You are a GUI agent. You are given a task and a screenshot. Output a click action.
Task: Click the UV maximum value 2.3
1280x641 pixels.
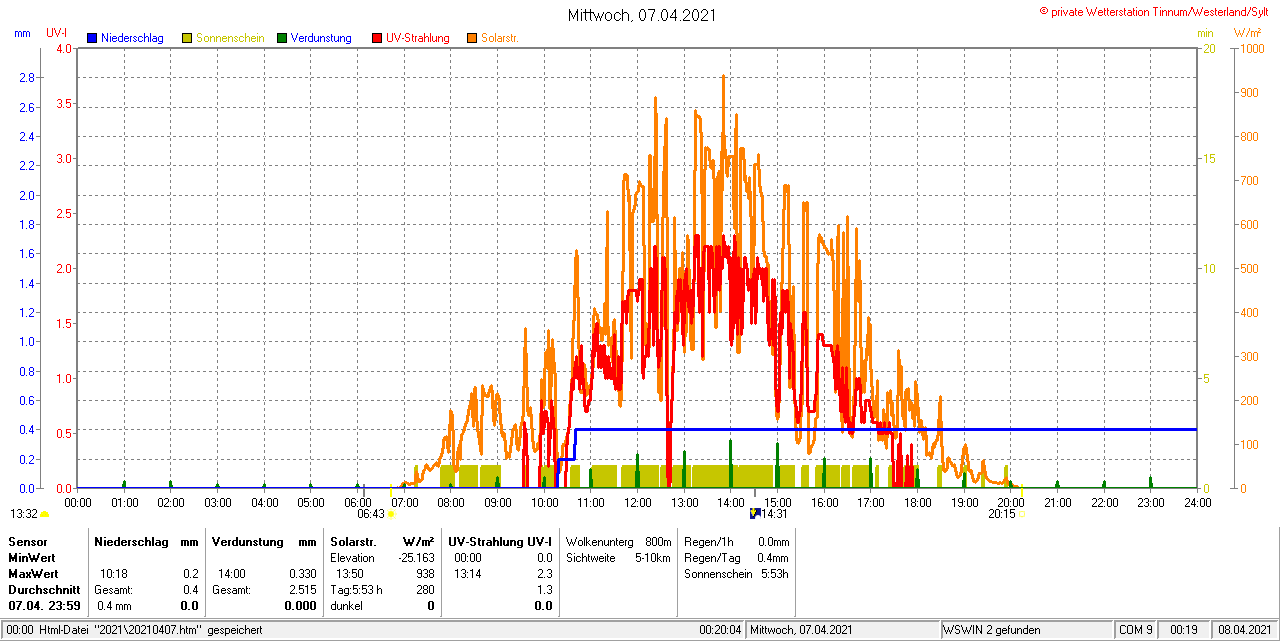(x=544, y=574)
